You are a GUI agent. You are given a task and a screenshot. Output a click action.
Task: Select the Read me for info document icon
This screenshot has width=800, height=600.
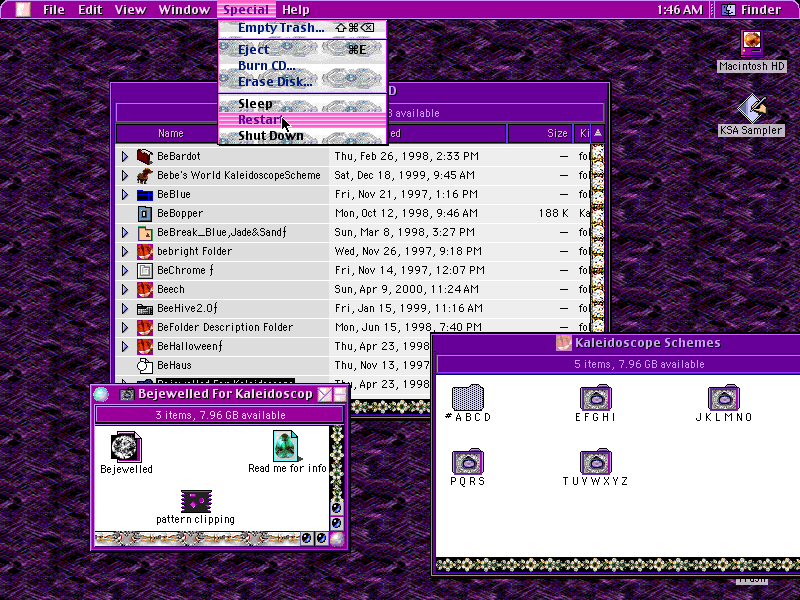pos(286,445)
